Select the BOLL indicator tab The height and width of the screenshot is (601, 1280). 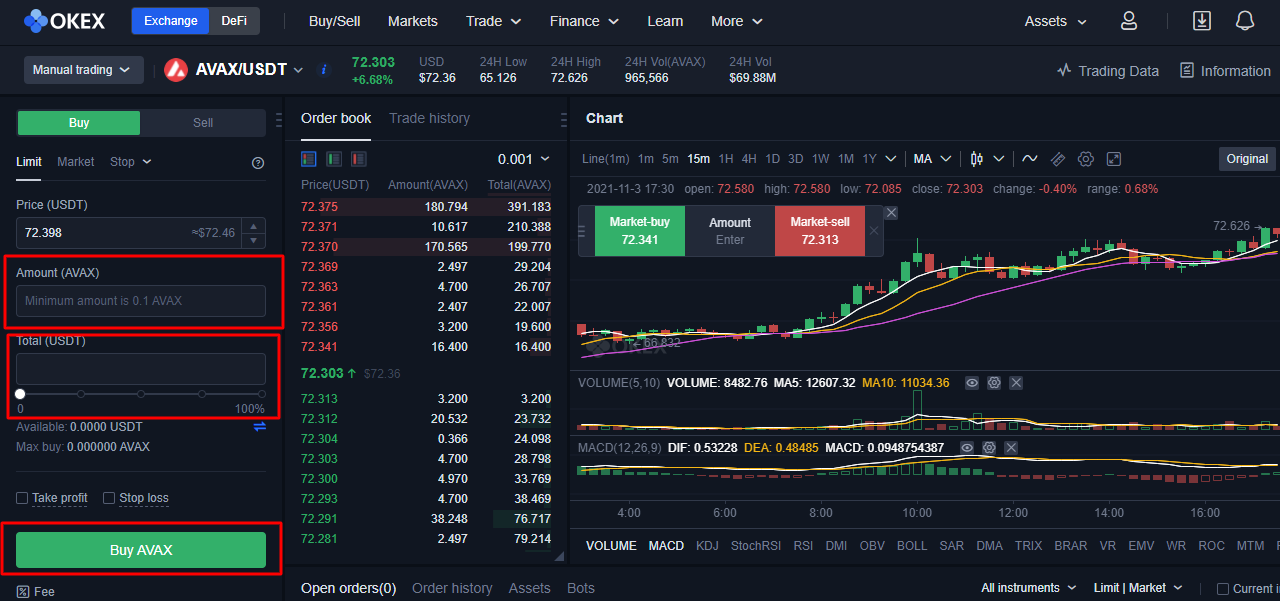coord(912,546)
